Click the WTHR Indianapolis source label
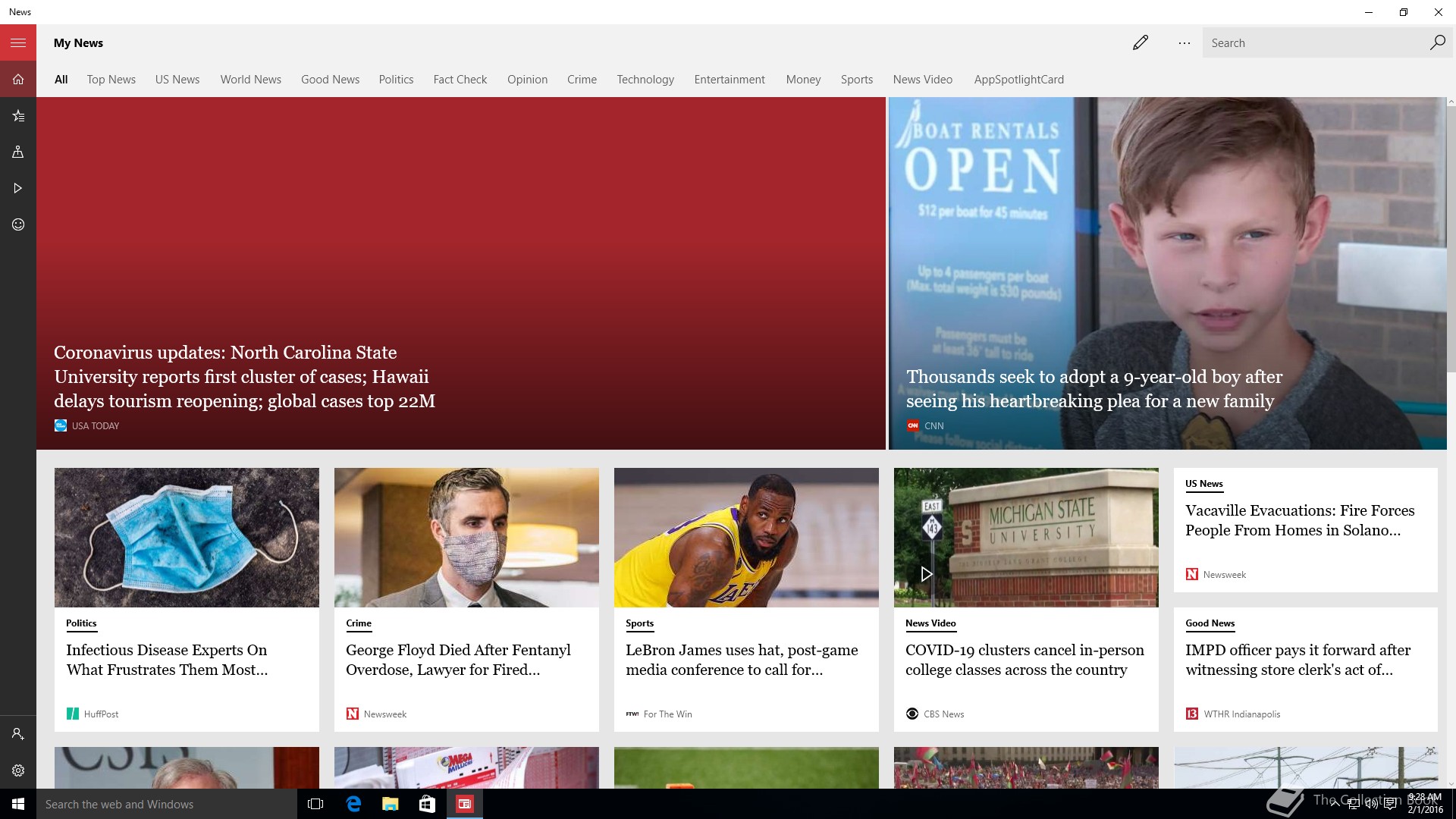The height and width of the screenshot is (819, 1456). [1241, 714]
